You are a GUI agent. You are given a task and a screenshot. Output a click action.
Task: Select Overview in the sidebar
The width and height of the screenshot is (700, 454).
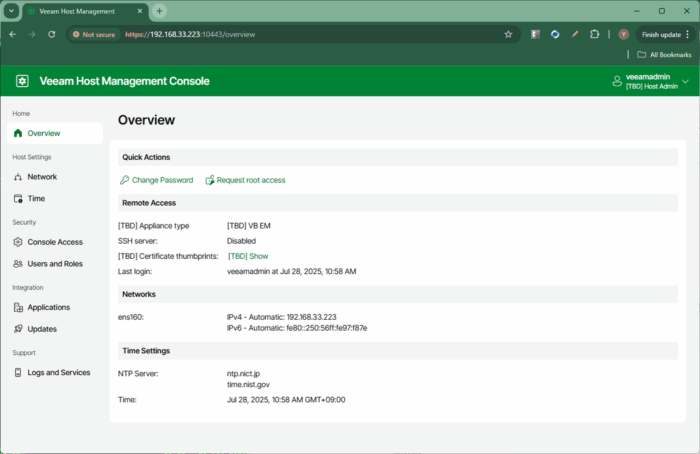(x=55, y=133)
